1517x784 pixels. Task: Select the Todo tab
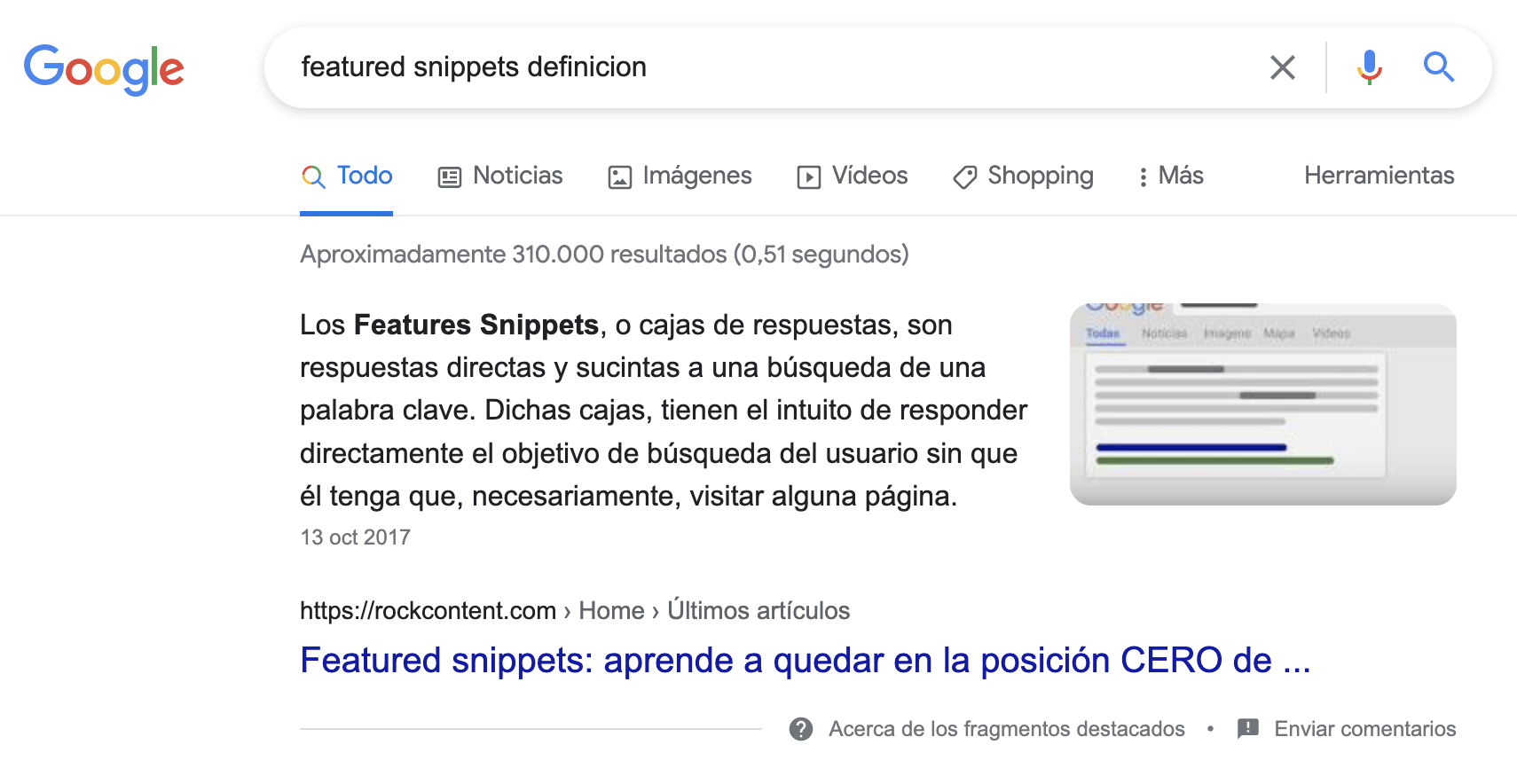pos(347,176)
